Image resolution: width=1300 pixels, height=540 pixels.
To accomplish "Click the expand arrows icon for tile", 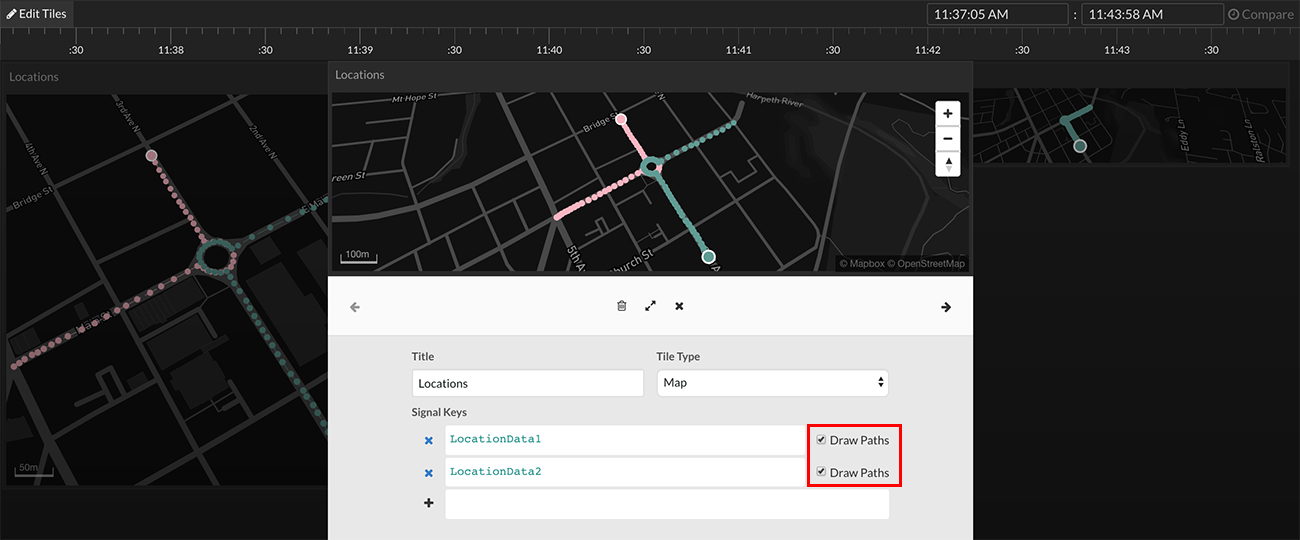I will pyautogui.click(x=650, y=306).
